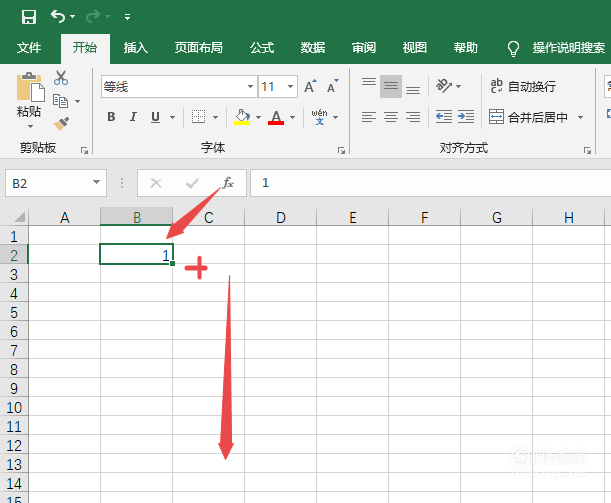611x503 pixels.
Task: Cut selection with the scissors icon
Action: [61, 78]
